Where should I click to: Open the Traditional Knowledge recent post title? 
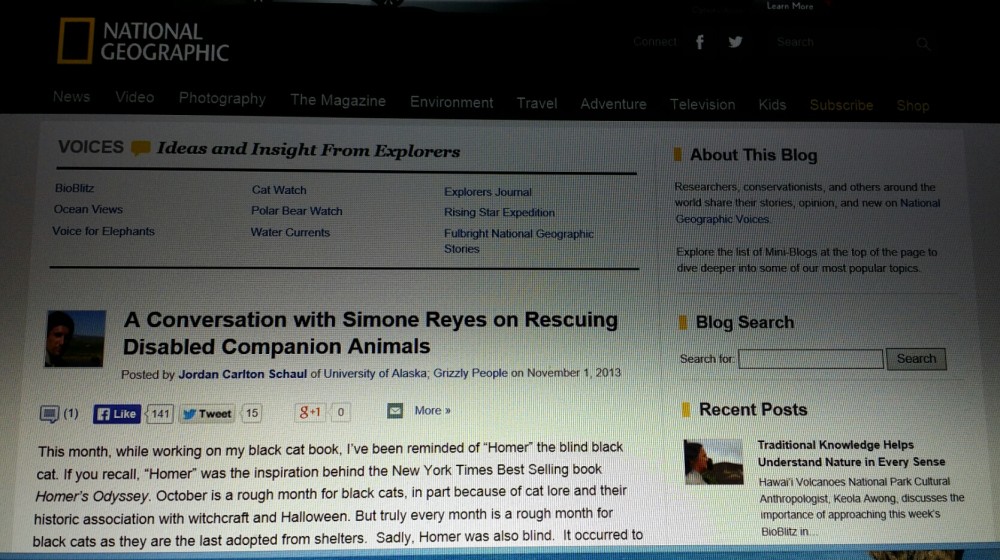pos(851,453)
